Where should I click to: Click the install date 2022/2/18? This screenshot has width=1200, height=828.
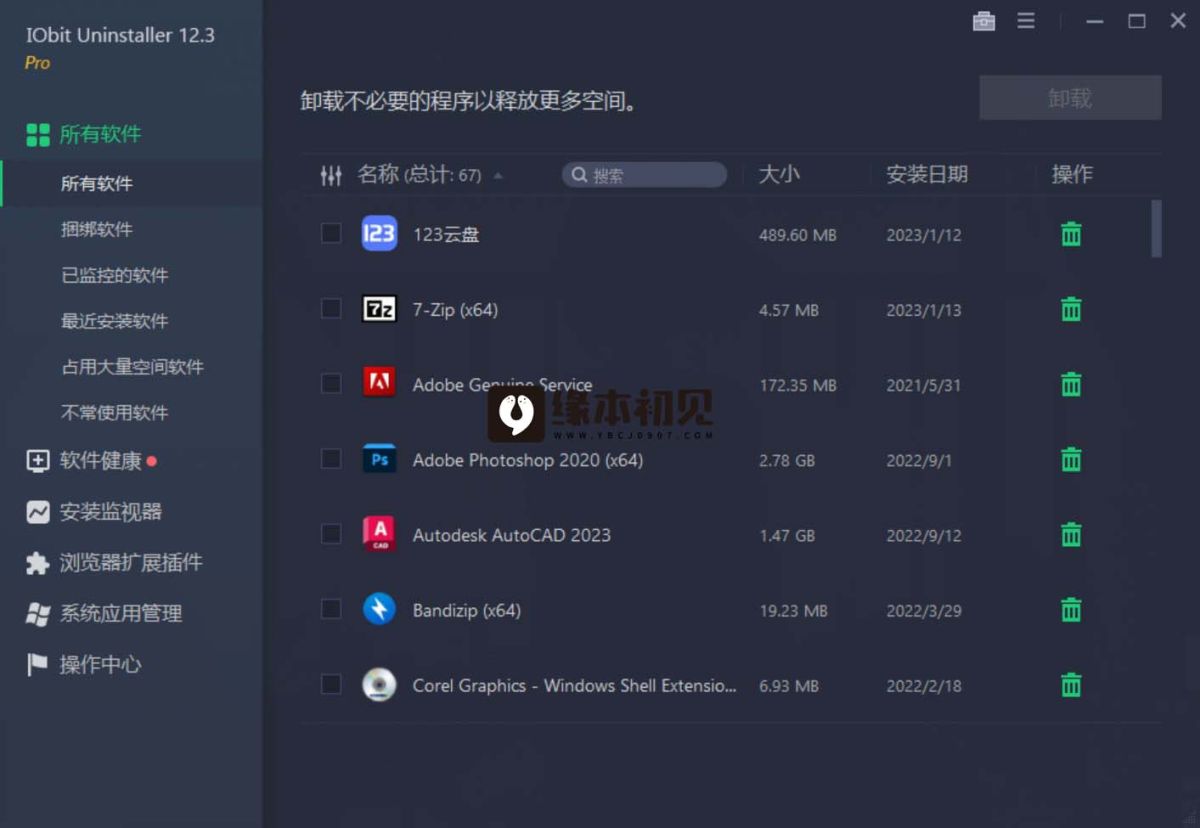(924, 686)
